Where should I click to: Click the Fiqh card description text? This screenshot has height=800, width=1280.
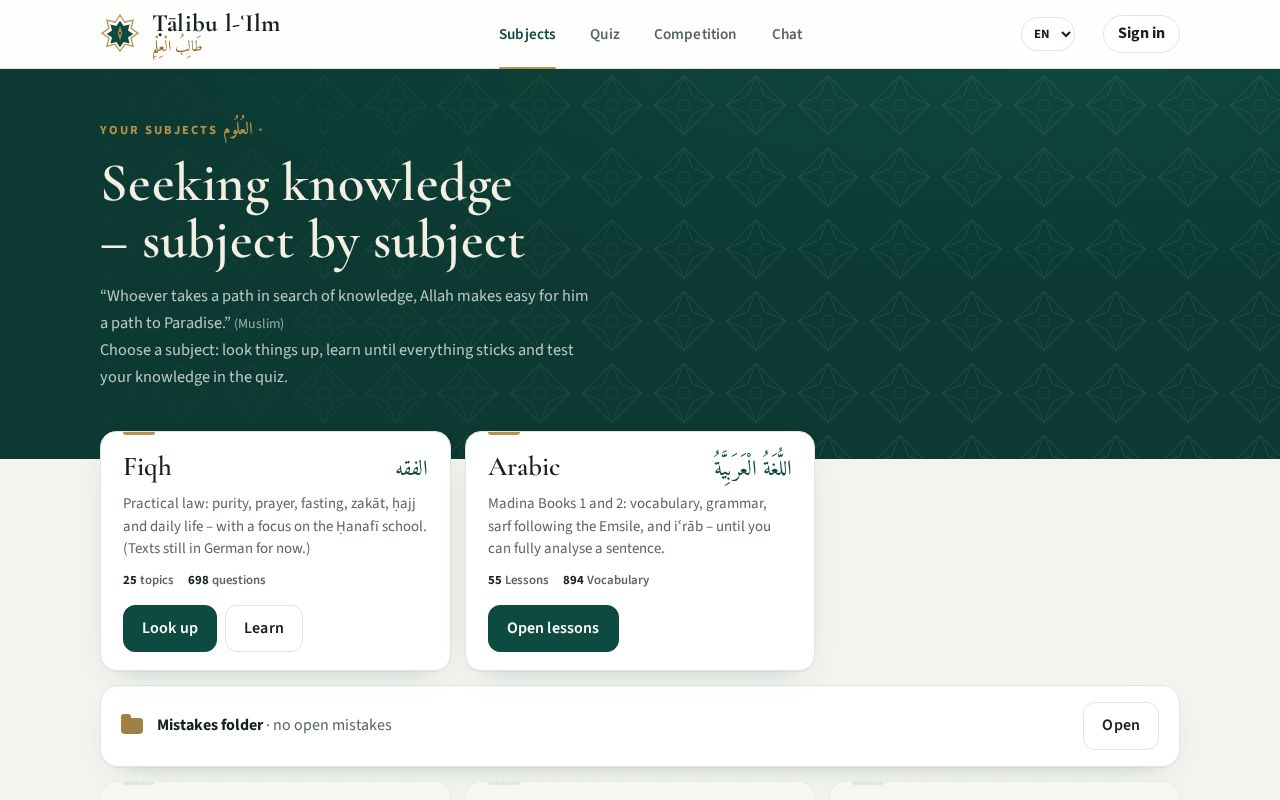[x=275, y=526]
